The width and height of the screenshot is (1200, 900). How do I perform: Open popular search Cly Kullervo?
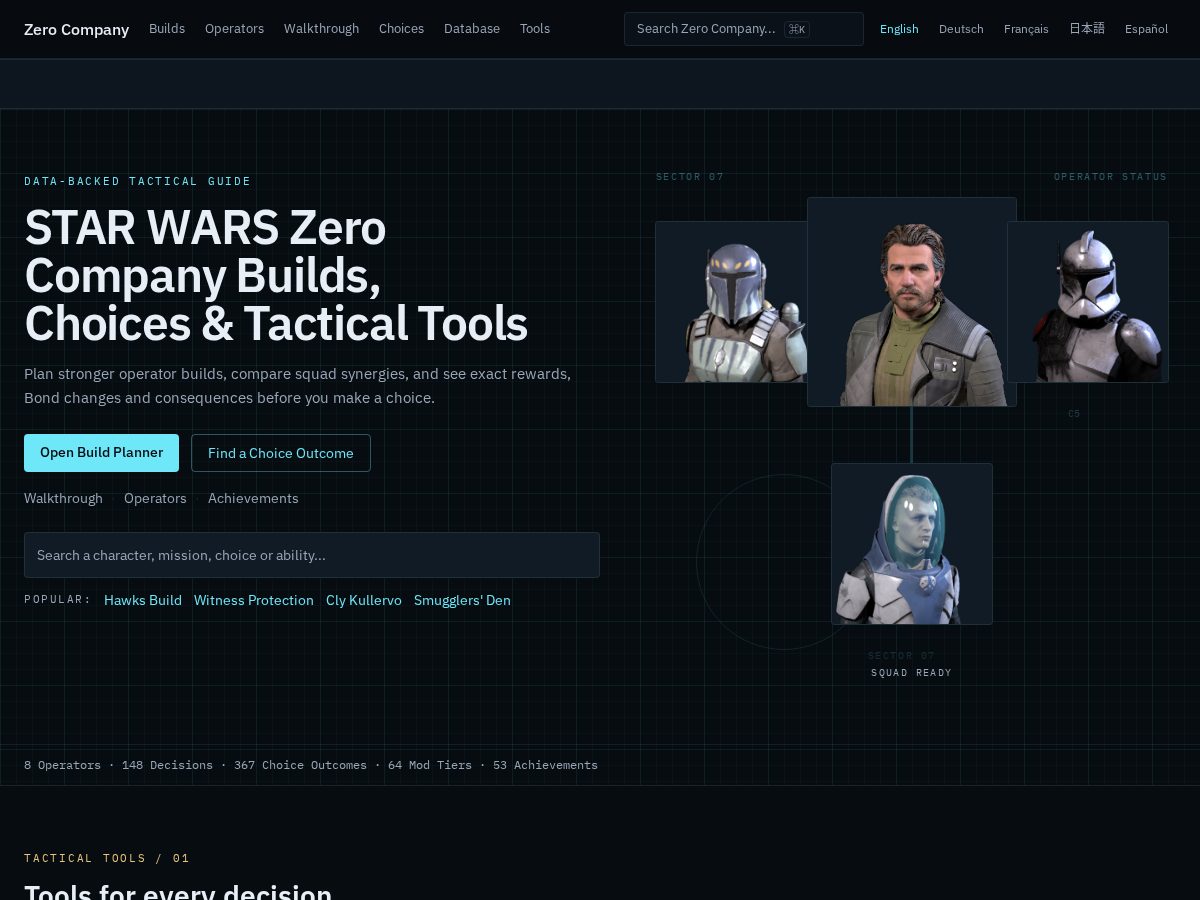(x=364, y=600)
